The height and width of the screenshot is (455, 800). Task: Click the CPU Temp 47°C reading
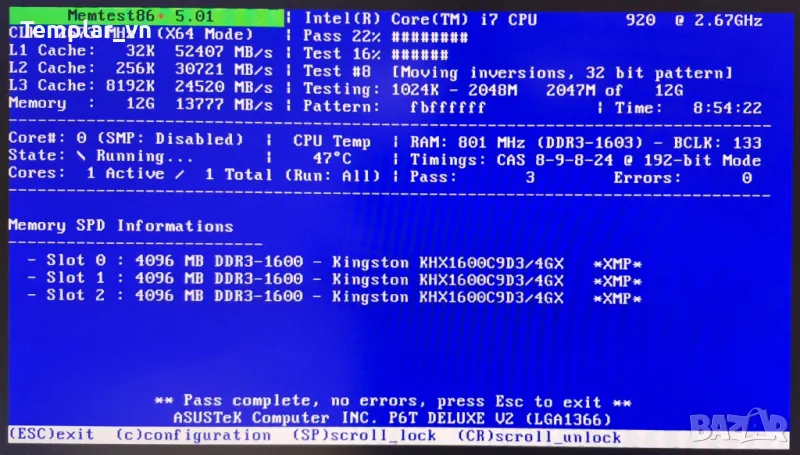pyautogui.click(x=331, y=158)
